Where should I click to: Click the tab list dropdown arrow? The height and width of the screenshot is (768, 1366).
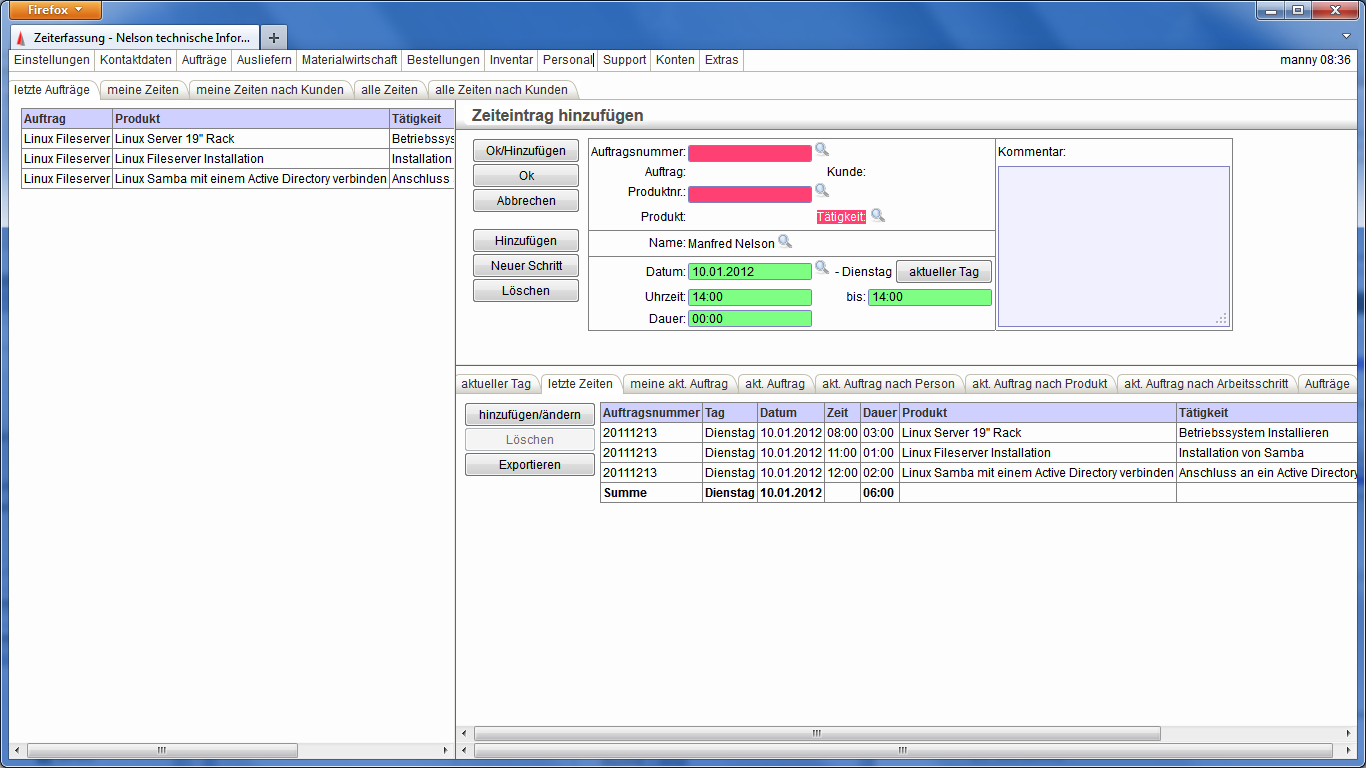pos(1346,36)
